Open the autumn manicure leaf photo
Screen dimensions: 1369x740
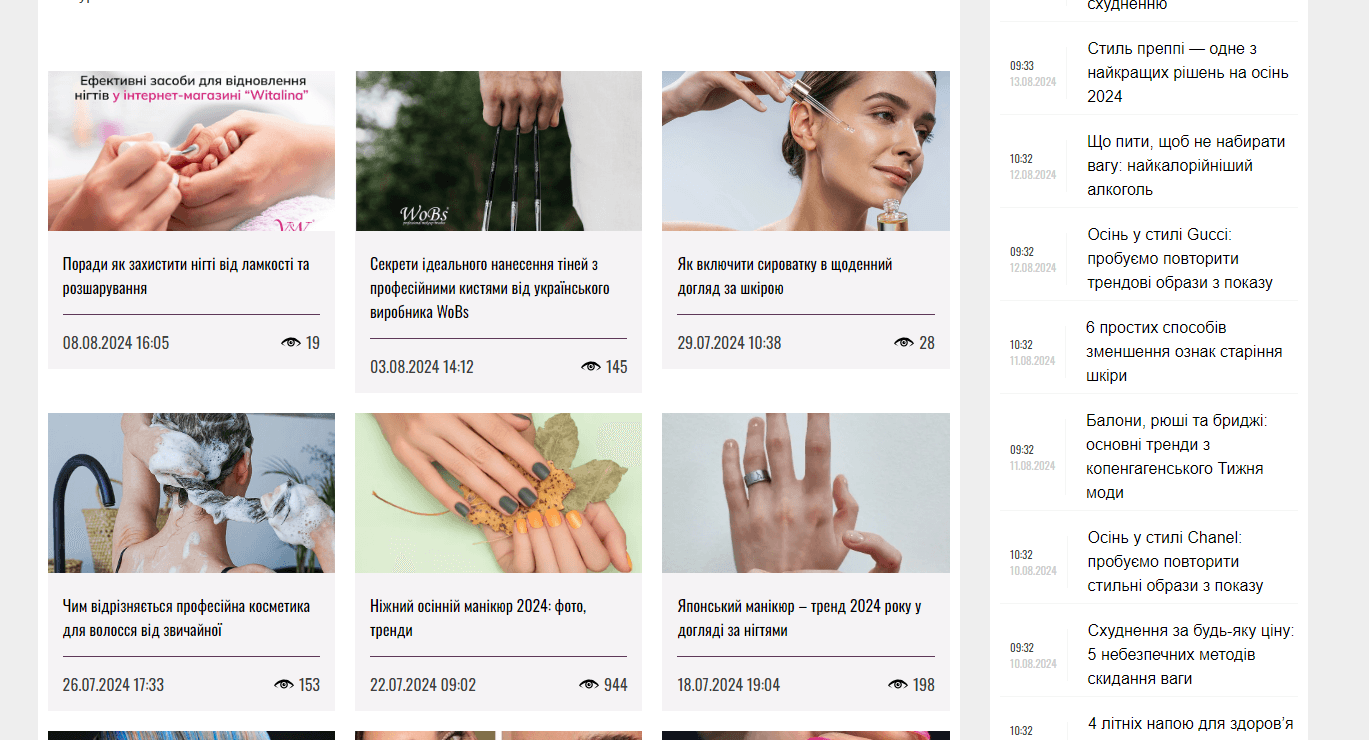point(498,493)
